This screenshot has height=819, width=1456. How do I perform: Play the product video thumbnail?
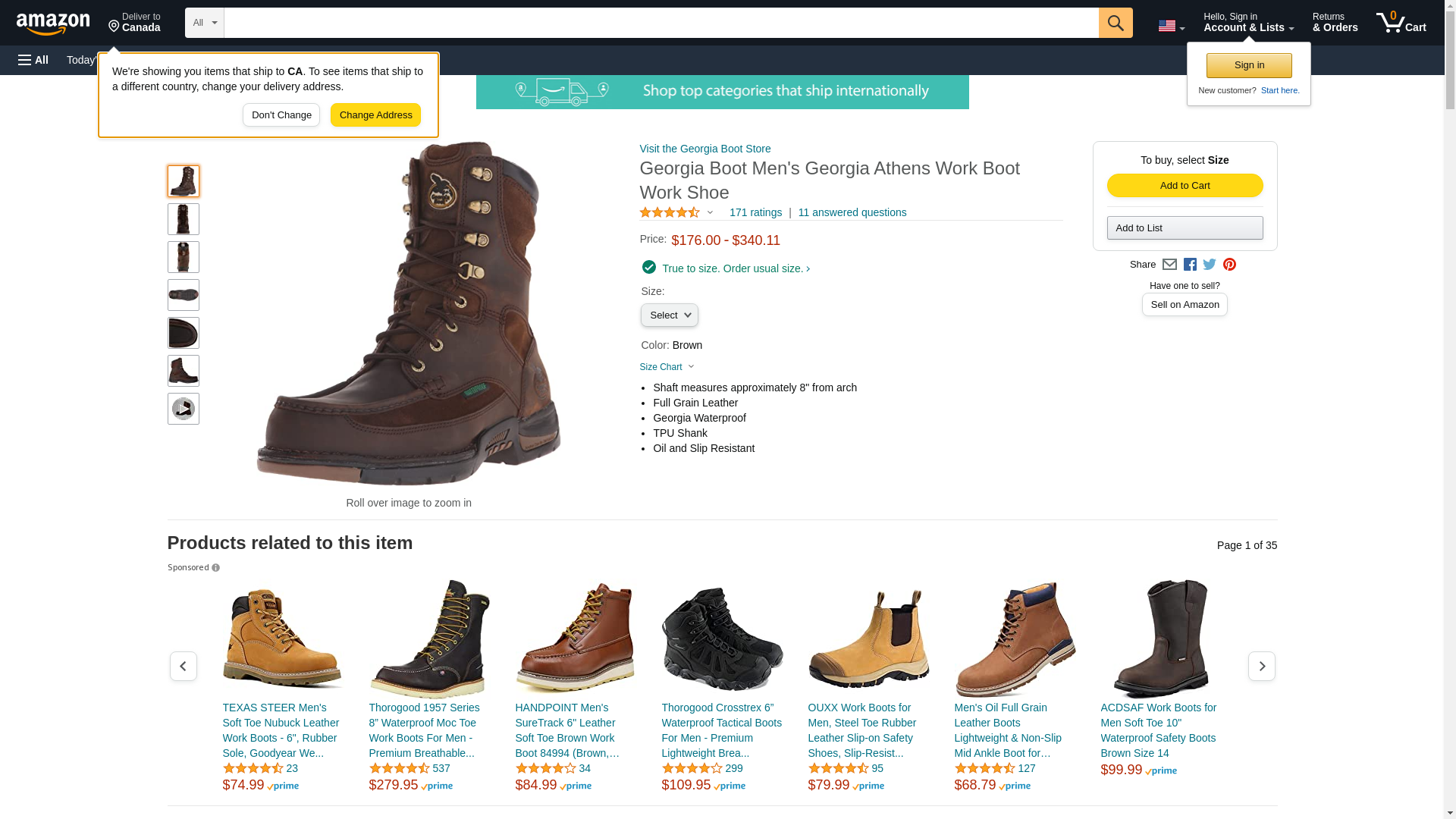(184, 409)
